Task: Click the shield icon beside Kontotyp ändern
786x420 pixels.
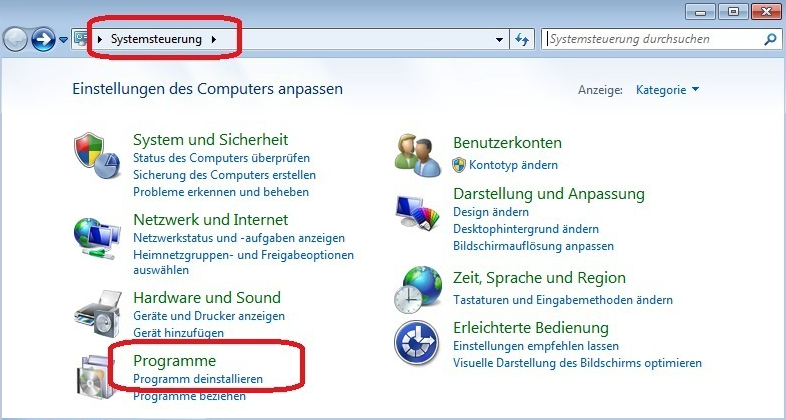Action: 459,165
